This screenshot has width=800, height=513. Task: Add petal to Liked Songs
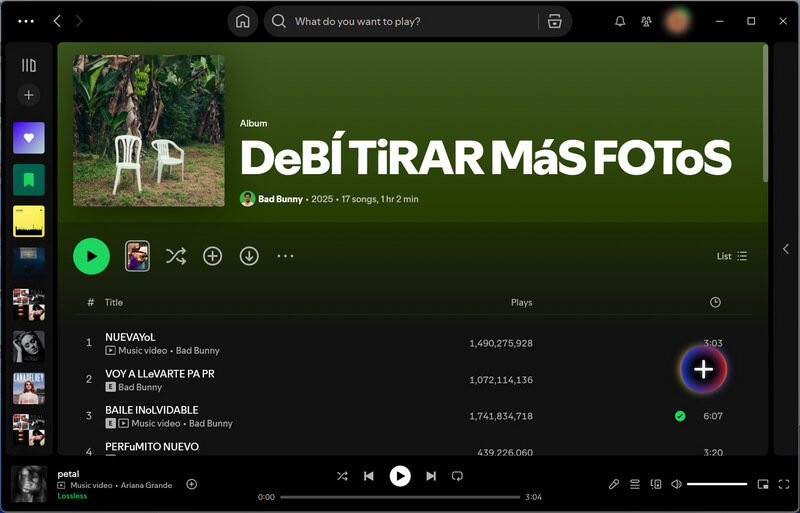click(192, 484)
